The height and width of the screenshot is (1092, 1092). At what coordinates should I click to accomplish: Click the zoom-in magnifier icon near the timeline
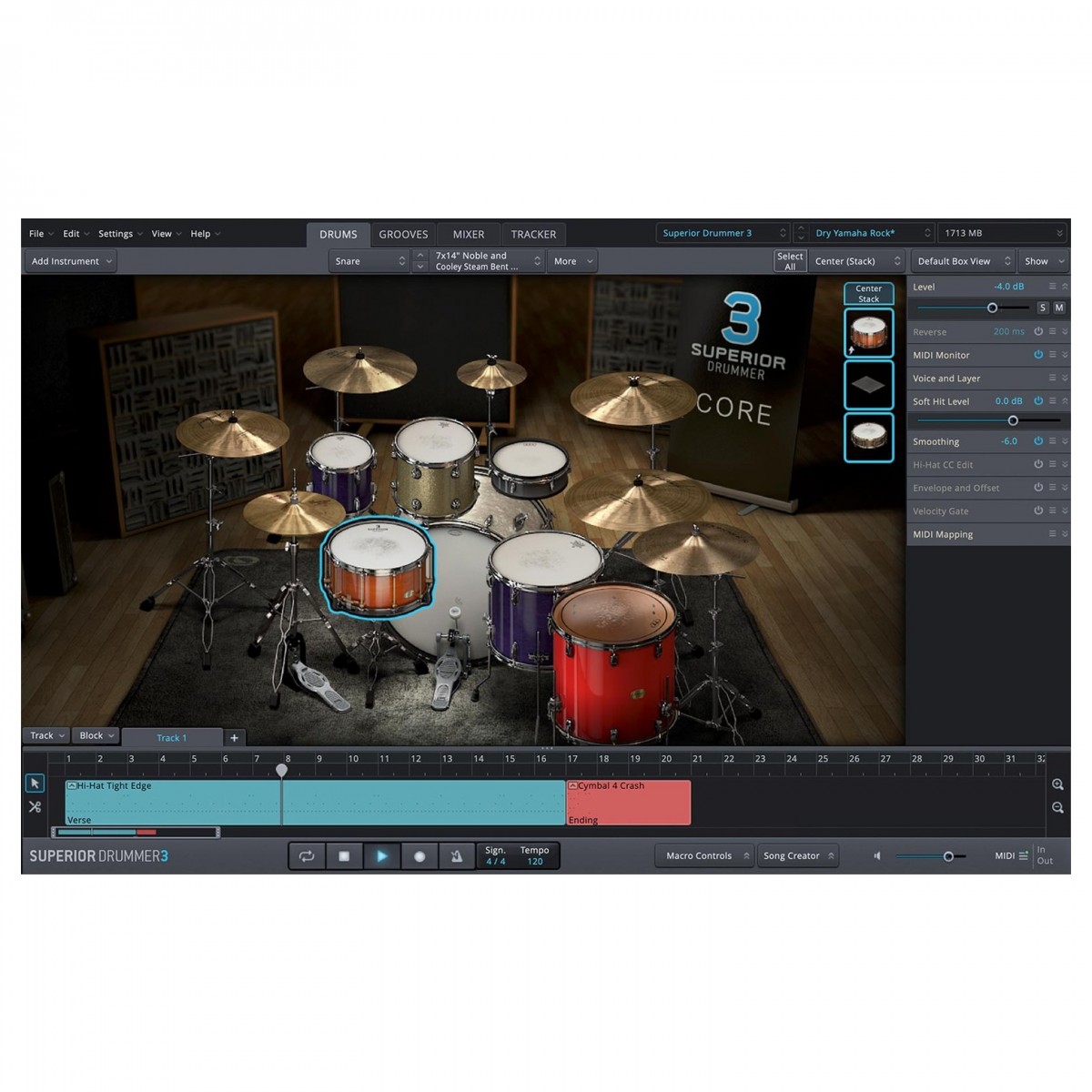pyautogui.click(x=1058, y=784)
